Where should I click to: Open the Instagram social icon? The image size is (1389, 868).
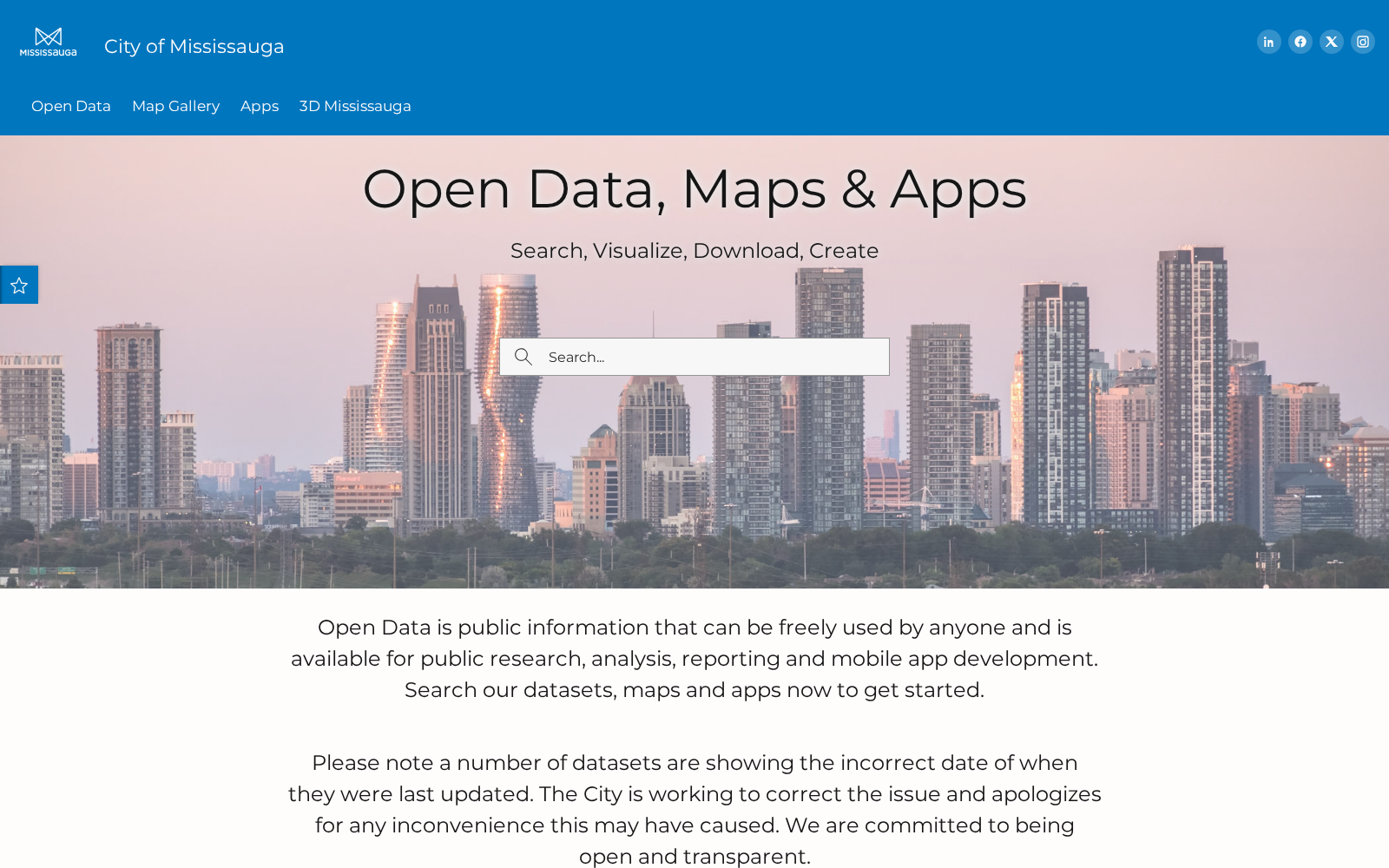[1362, 42]
